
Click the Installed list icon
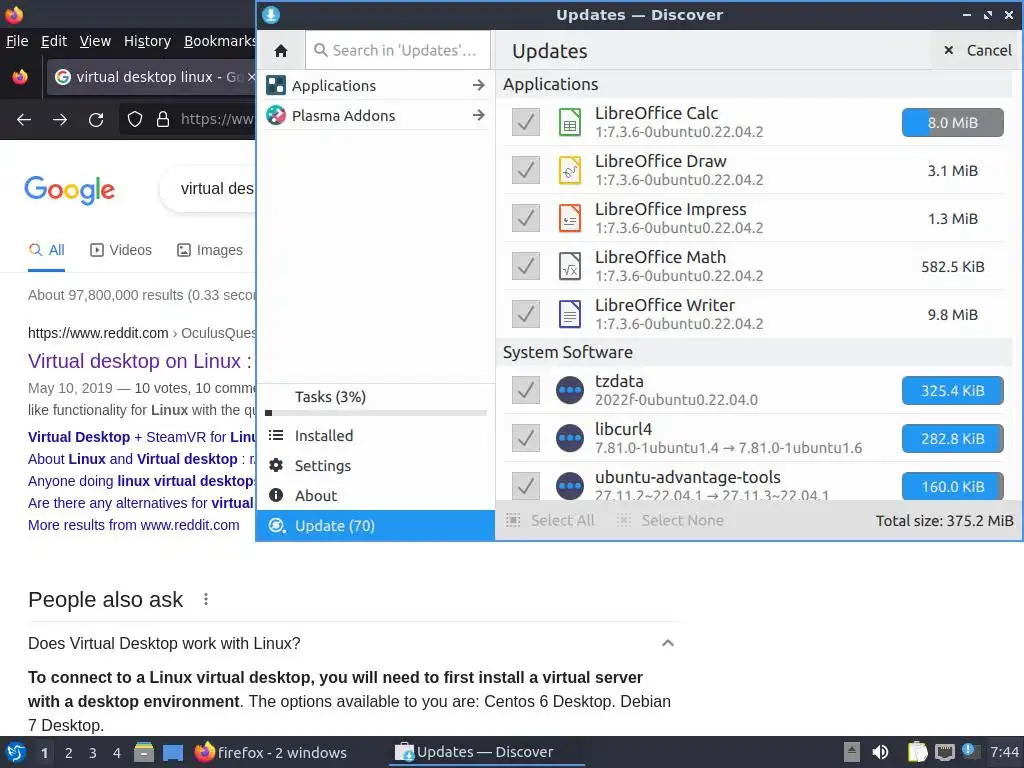(x=276, y=435)
